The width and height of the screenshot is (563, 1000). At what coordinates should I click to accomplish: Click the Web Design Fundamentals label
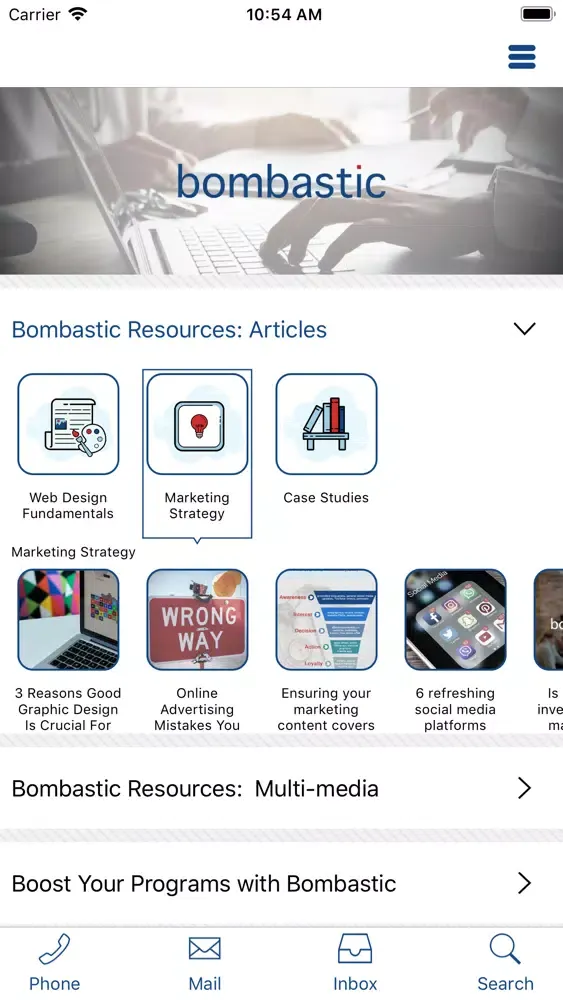pyautogui.click(x=68, y=506)
